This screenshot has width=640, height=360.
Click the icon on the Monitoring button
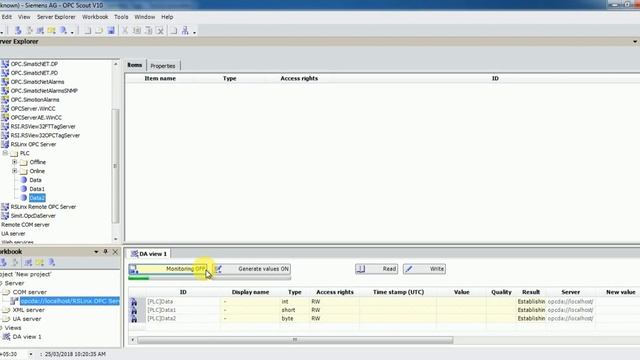click(133, 269)
